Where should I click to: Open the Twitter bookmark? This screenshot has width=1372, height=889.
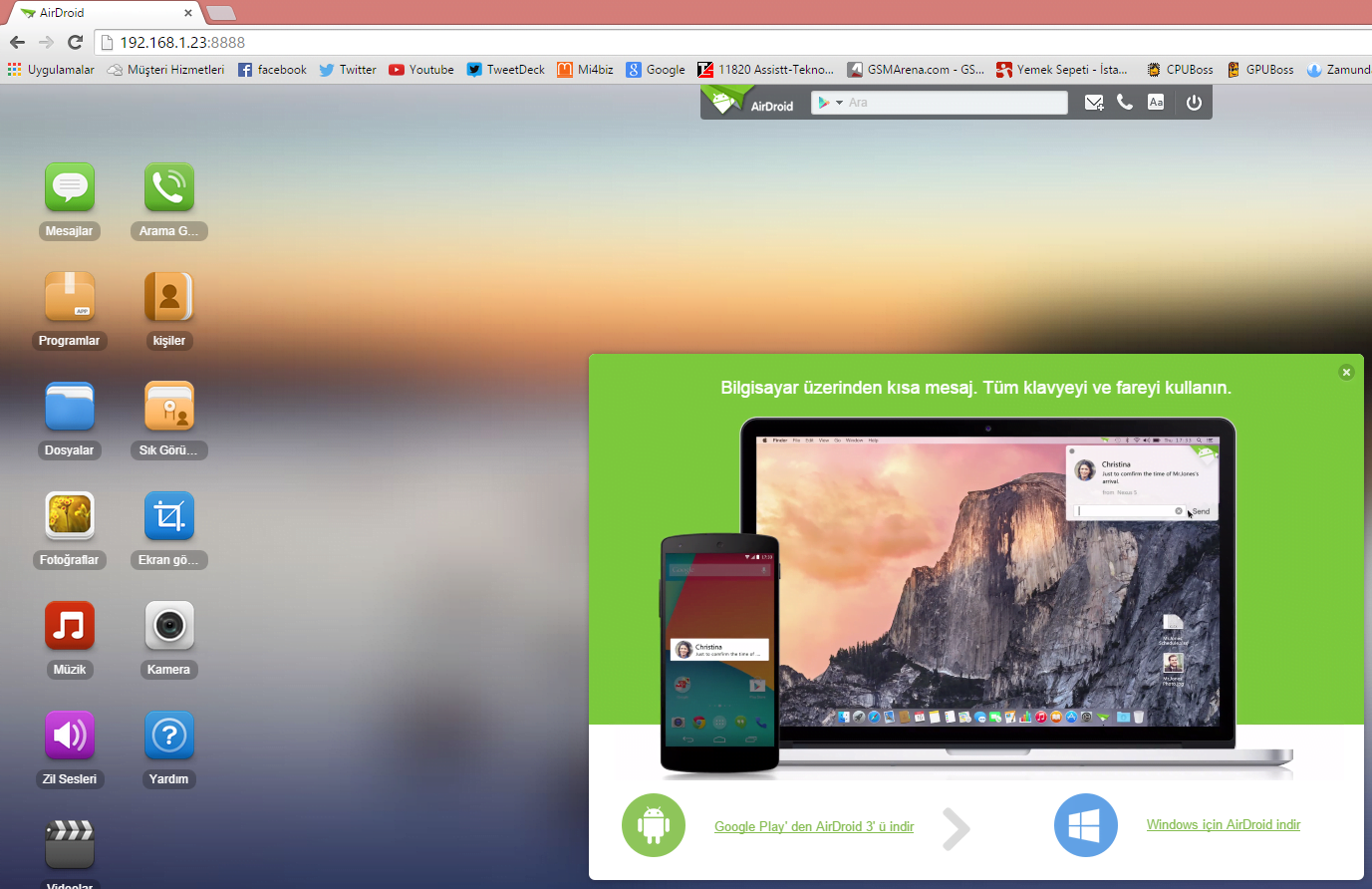[x=348, y=70]
